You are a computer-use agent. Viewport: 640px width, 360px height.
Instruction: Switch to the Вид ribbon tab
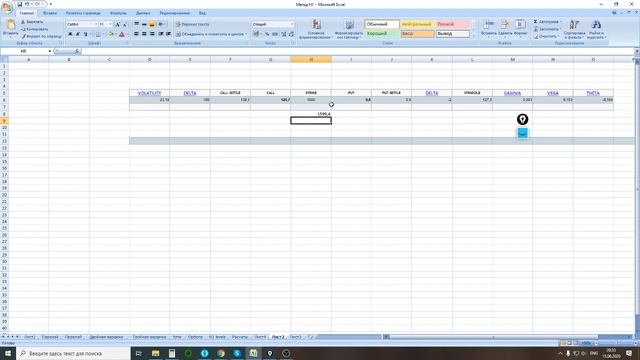[202, 13]
